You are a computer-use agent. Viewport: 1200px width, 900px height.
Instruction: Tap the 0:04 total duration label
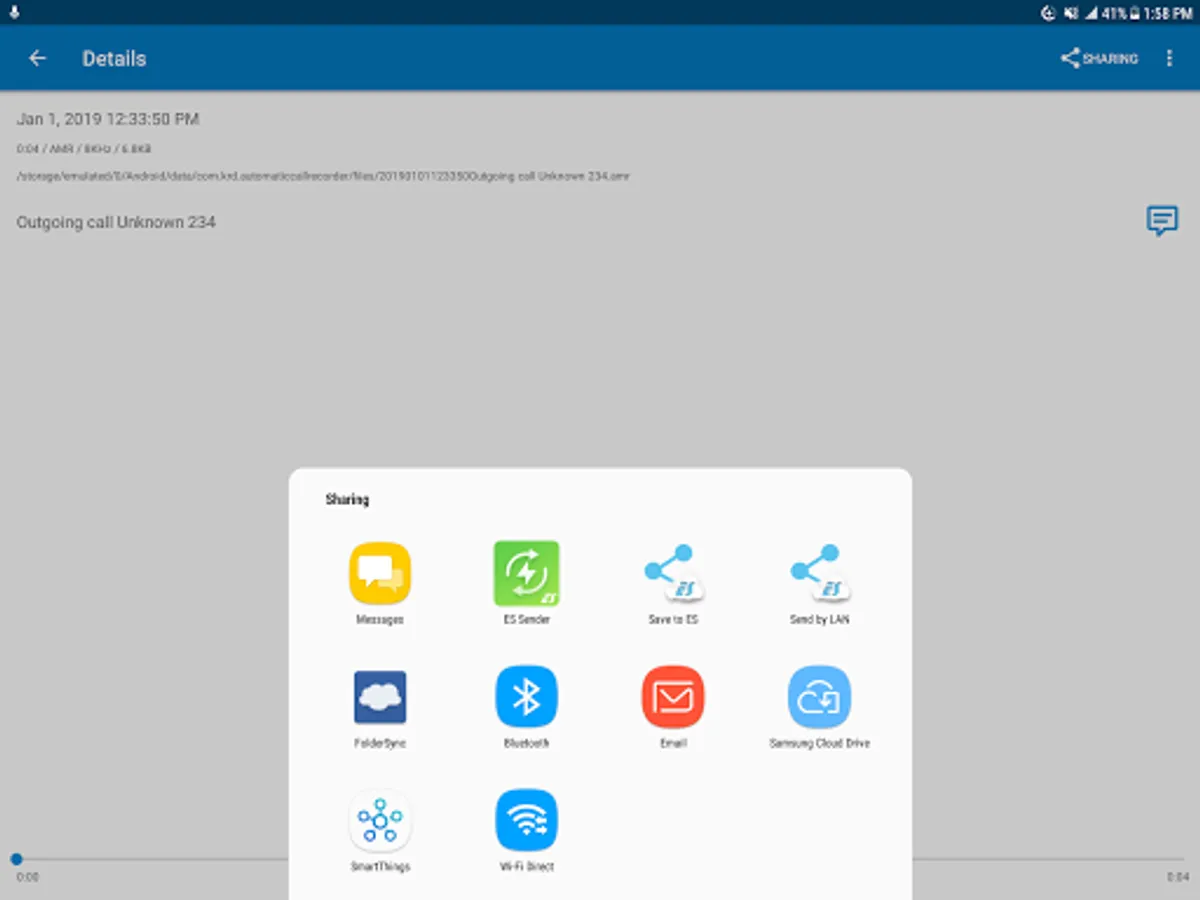click(x=1179, y=877)
